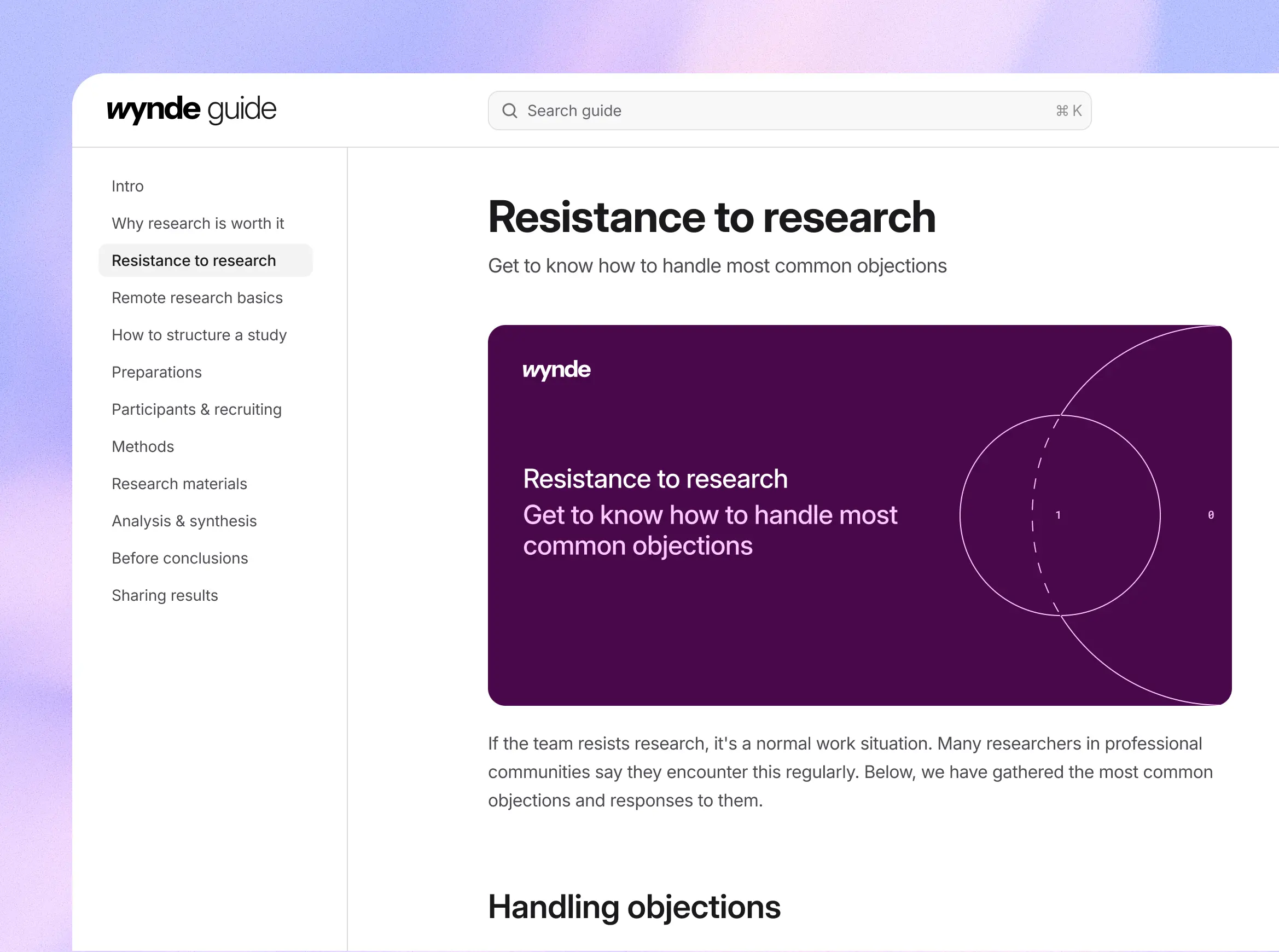Click the Resistance to research page title

click(x=712, y=218)
